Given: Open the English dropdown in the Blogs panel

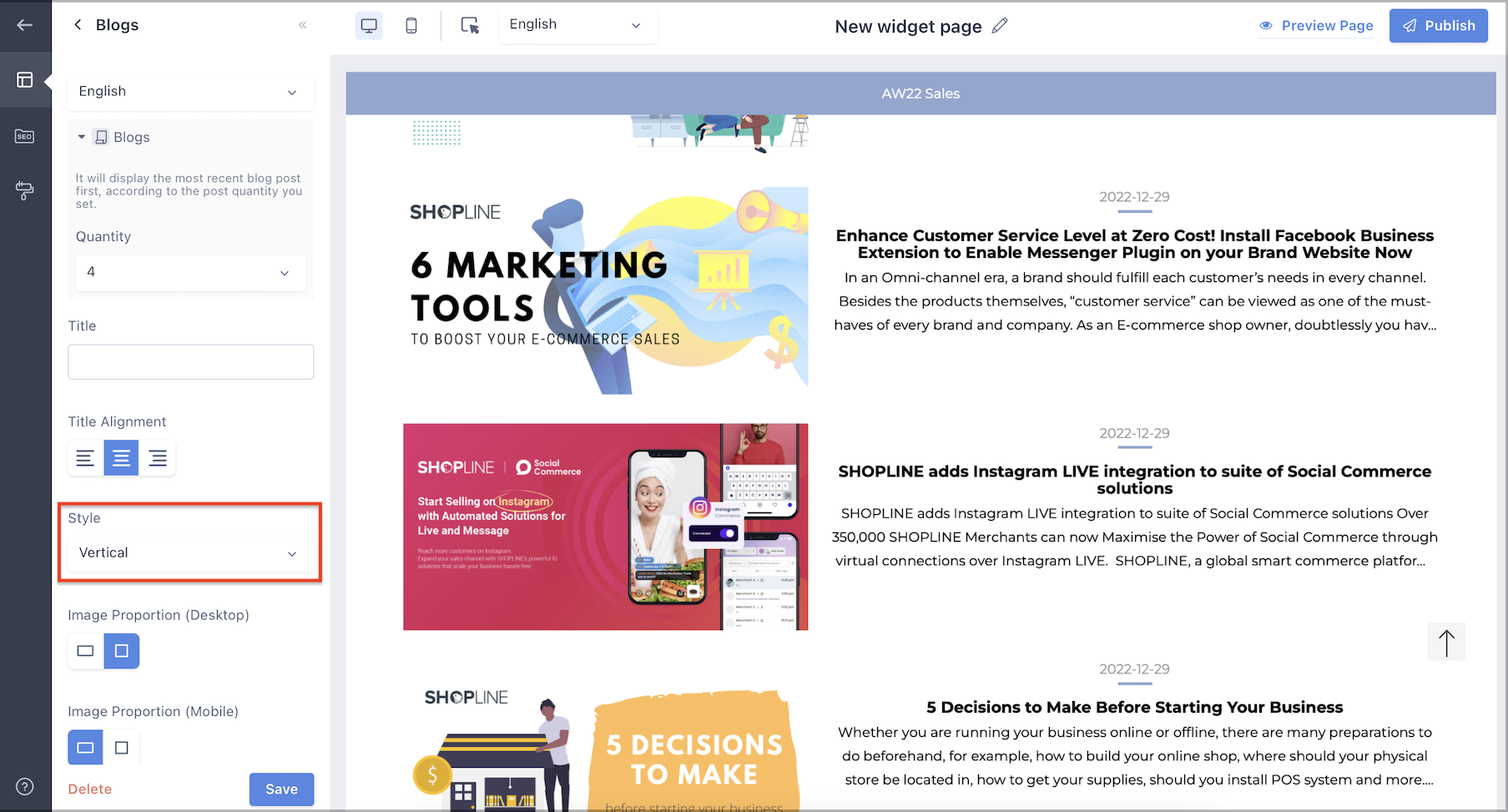Looking at the screenshot, I should tap(190, 92).
